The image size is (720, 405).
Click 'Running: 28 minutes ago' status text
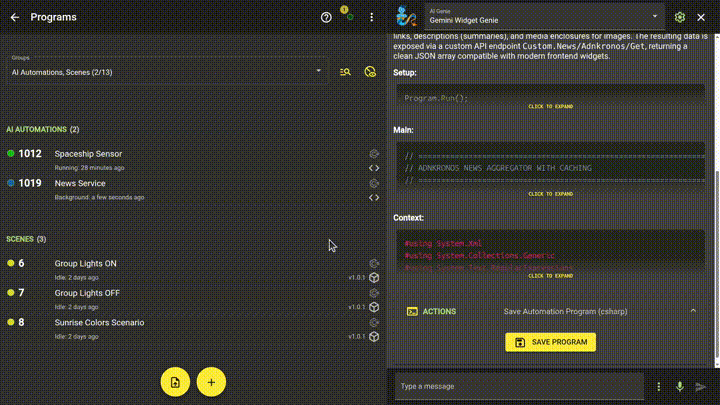tap(90, 168)
